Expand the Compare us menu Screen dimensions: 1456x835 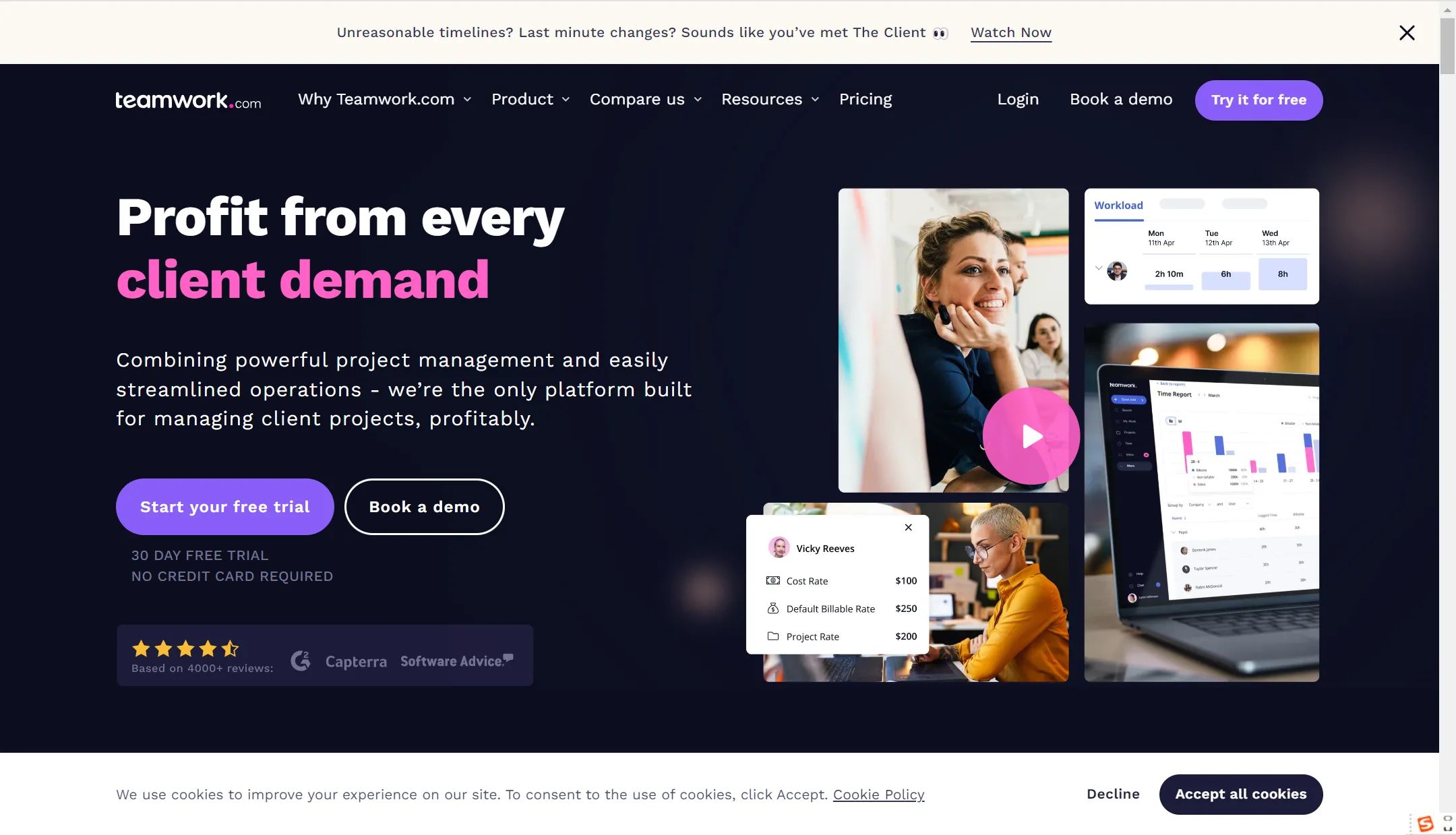click(646, 99)
